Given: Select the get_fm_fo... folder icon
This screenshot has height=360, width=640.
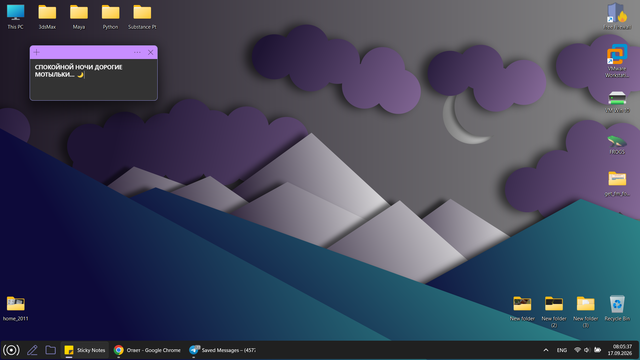Looking at the screenshot, I should (x=617, y=184).
